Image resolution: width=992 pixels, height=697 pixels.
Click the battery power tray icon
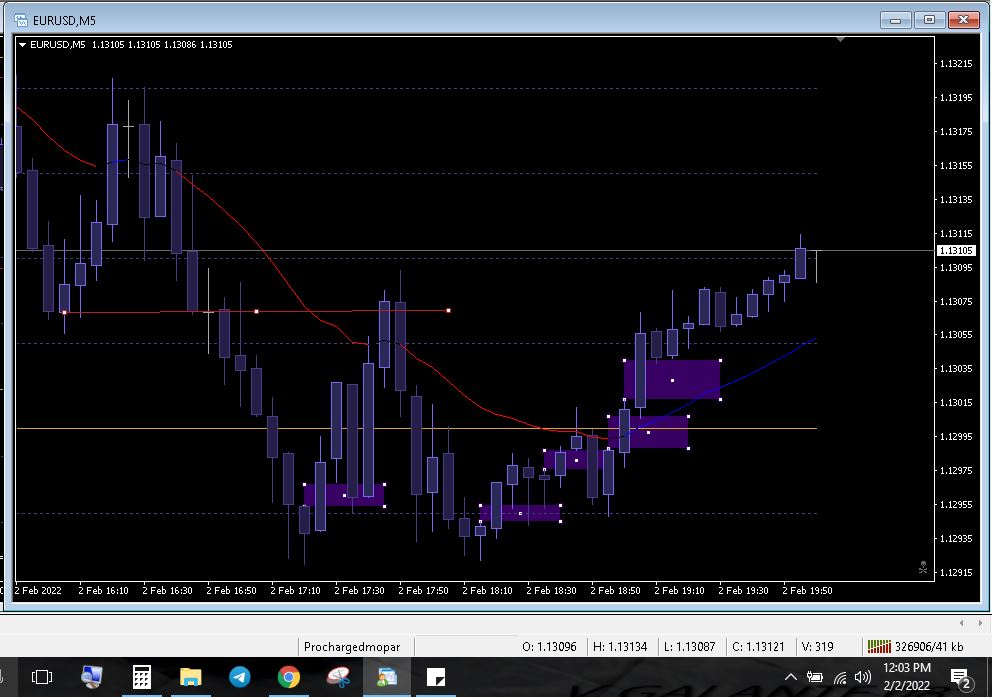(815, 677)
